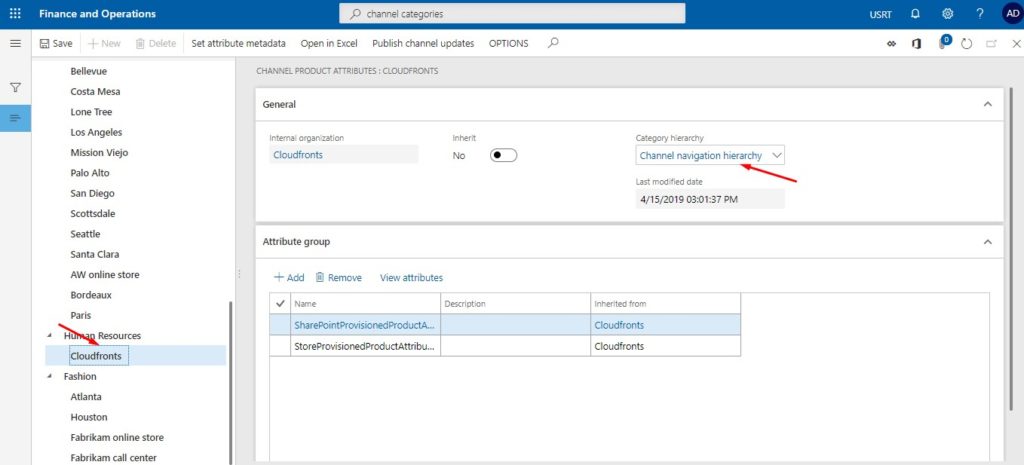Click the New button

click(x=104, y=43)
